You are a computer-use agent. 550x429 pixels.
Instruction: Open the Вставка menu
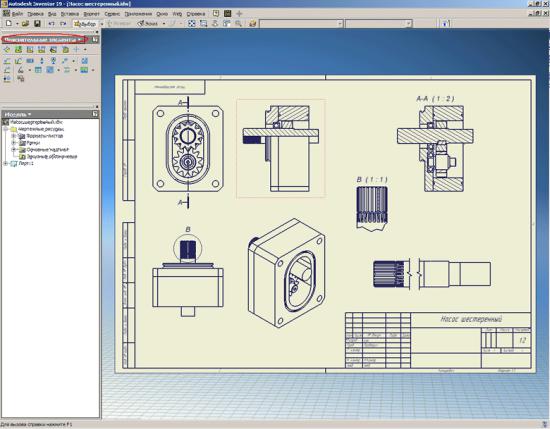coord(69,14)
